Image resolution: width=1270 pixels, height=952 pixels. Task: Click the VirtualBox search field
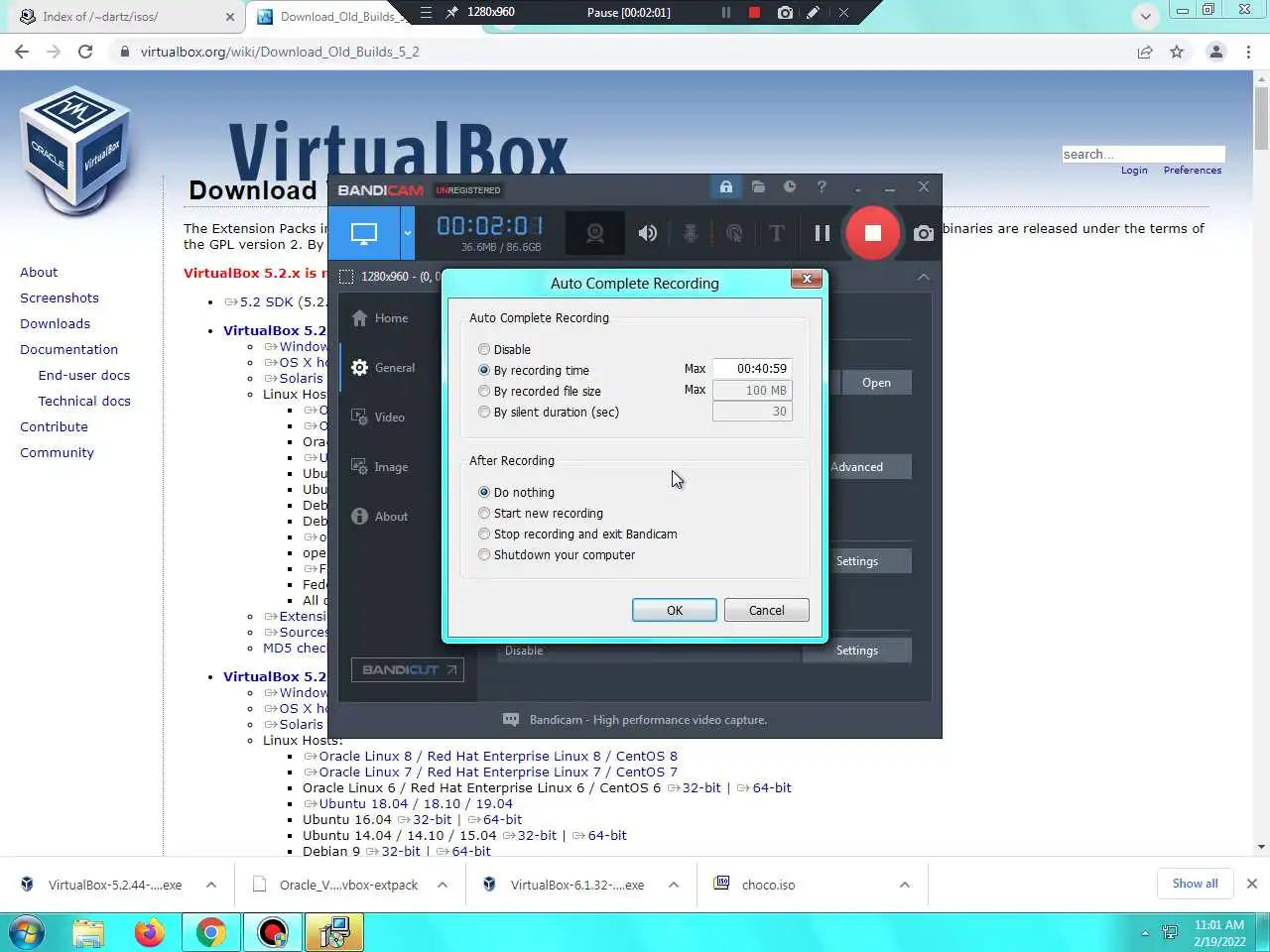1143,154
